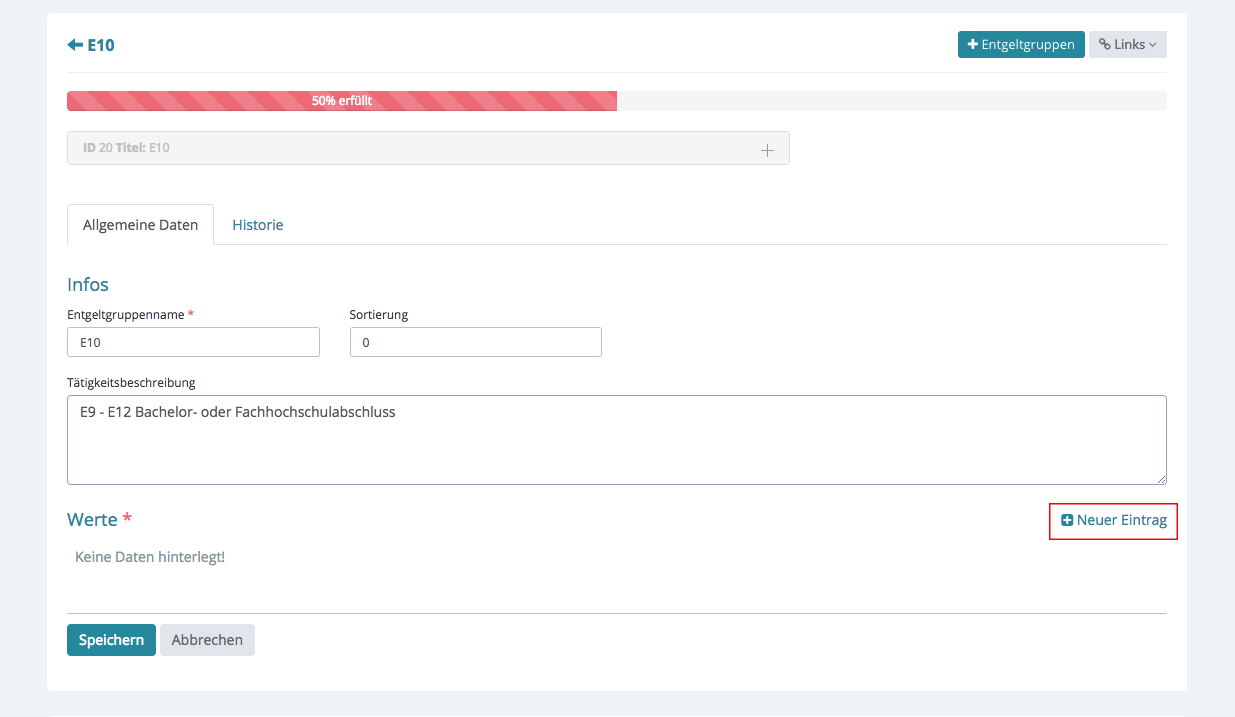
Task: Click the E10 page title
Action: (101, 45)
